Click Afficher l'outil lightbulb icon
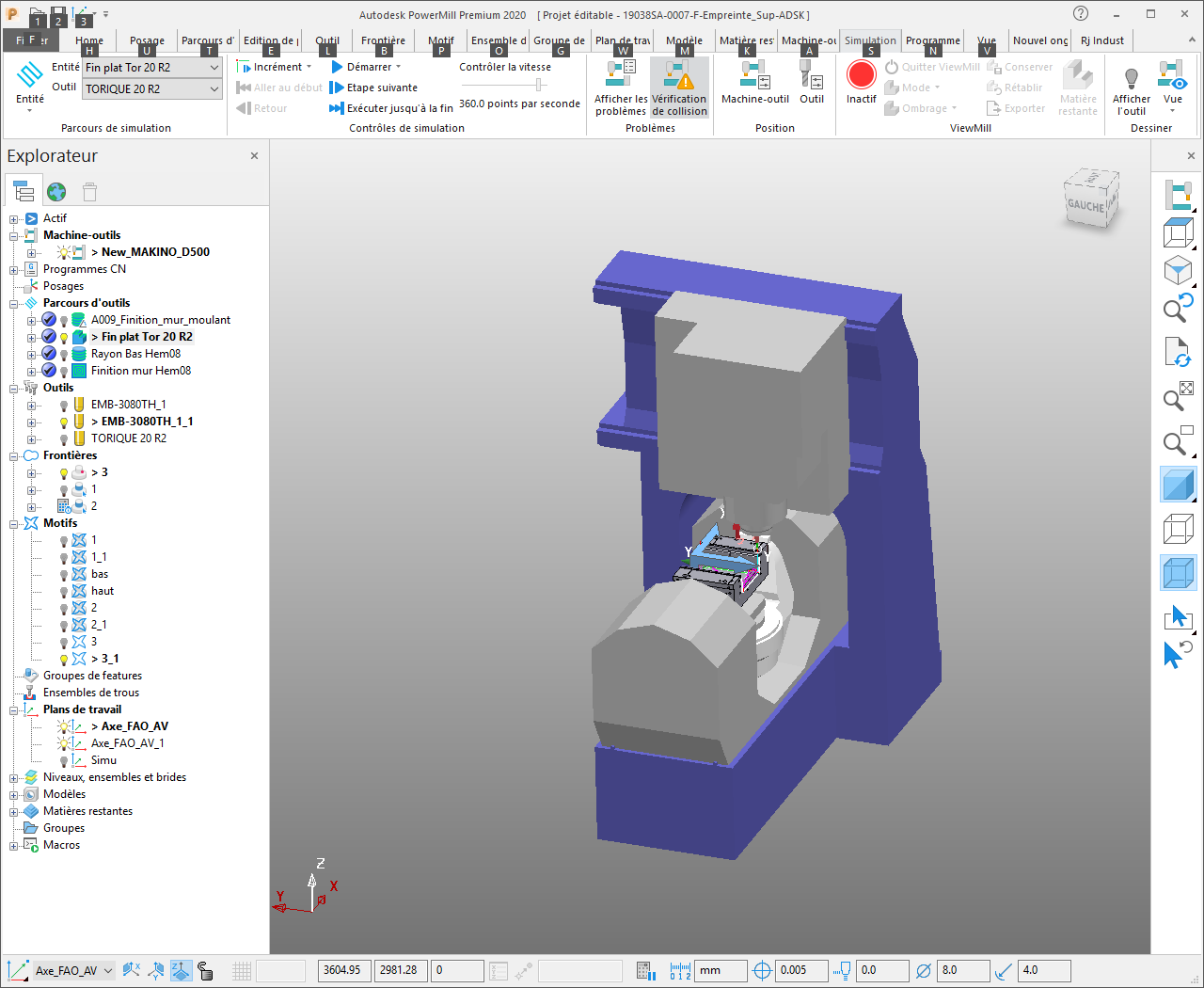This screenshot has height=988, width=1204. pos(1131,77)
